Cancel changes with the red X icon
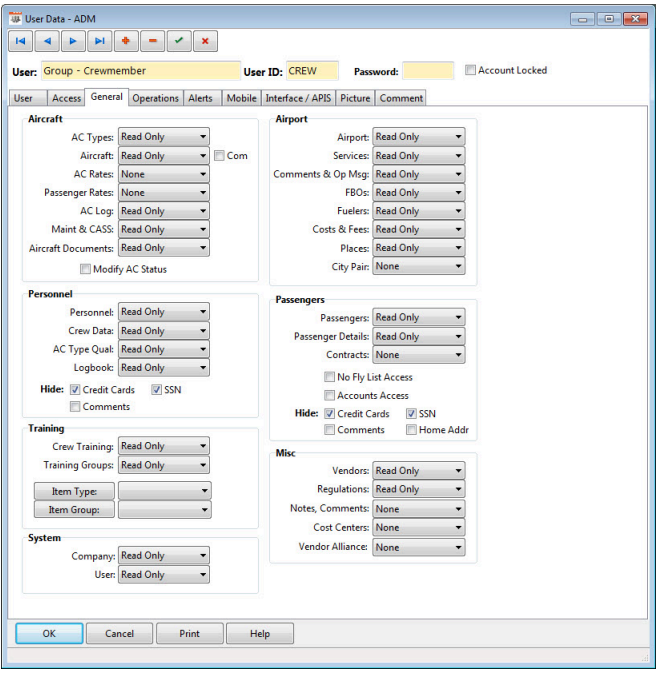Viewport: 661px width, 676px height. point(204,41)
